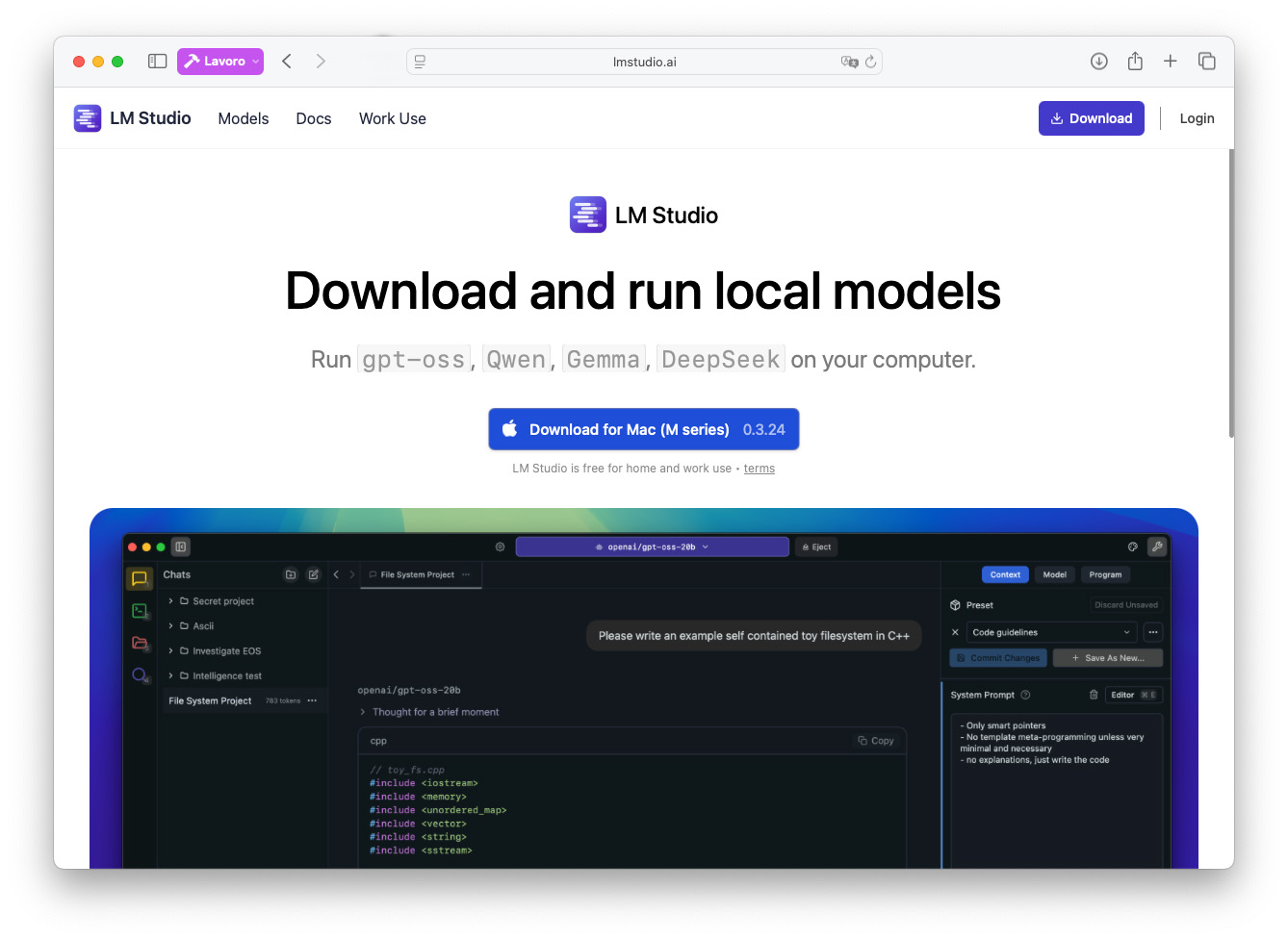Click the translate page icon

849,62
